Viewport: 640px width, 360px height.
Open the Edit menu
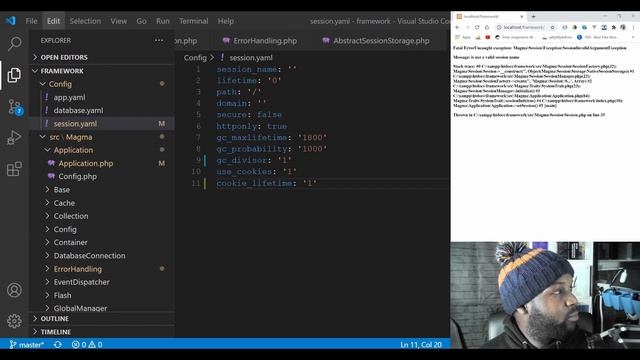pos(53,21)
